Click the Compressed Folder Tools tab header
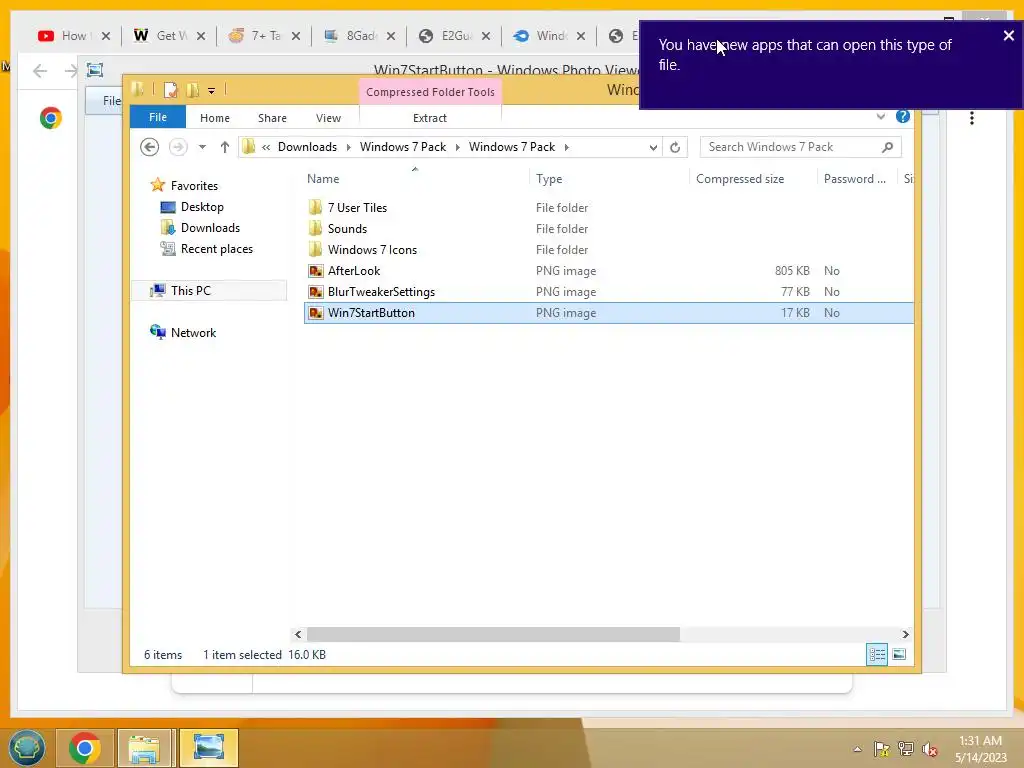The width and height of the screenshot is (1024, 768). 430,92
